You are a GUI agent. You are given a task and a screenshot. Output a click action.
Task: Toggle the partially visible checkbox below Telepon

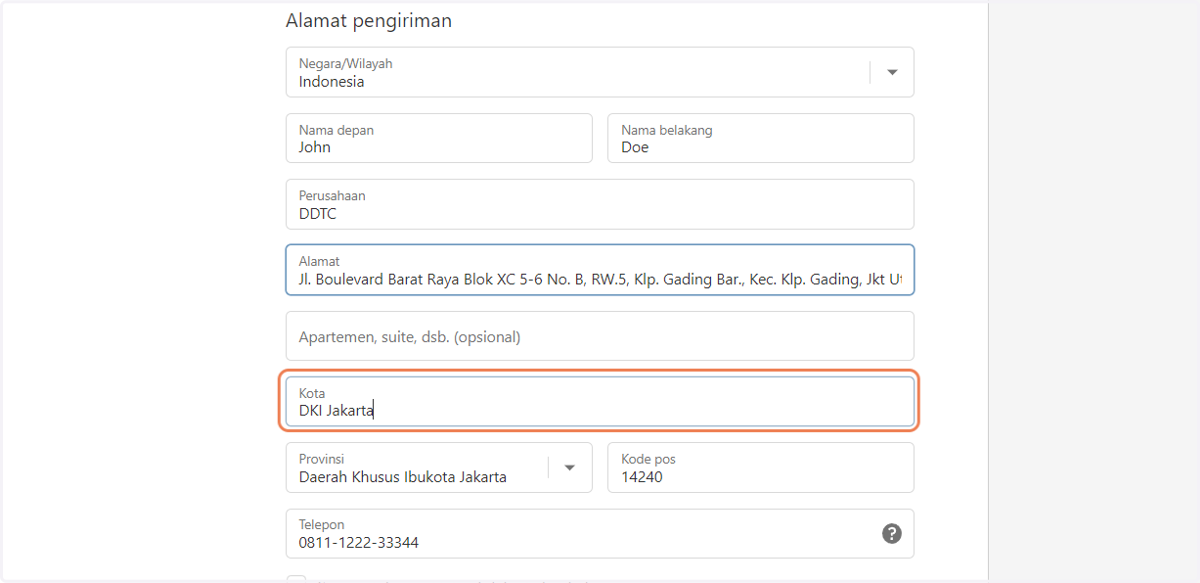click(x=296, y=579)
